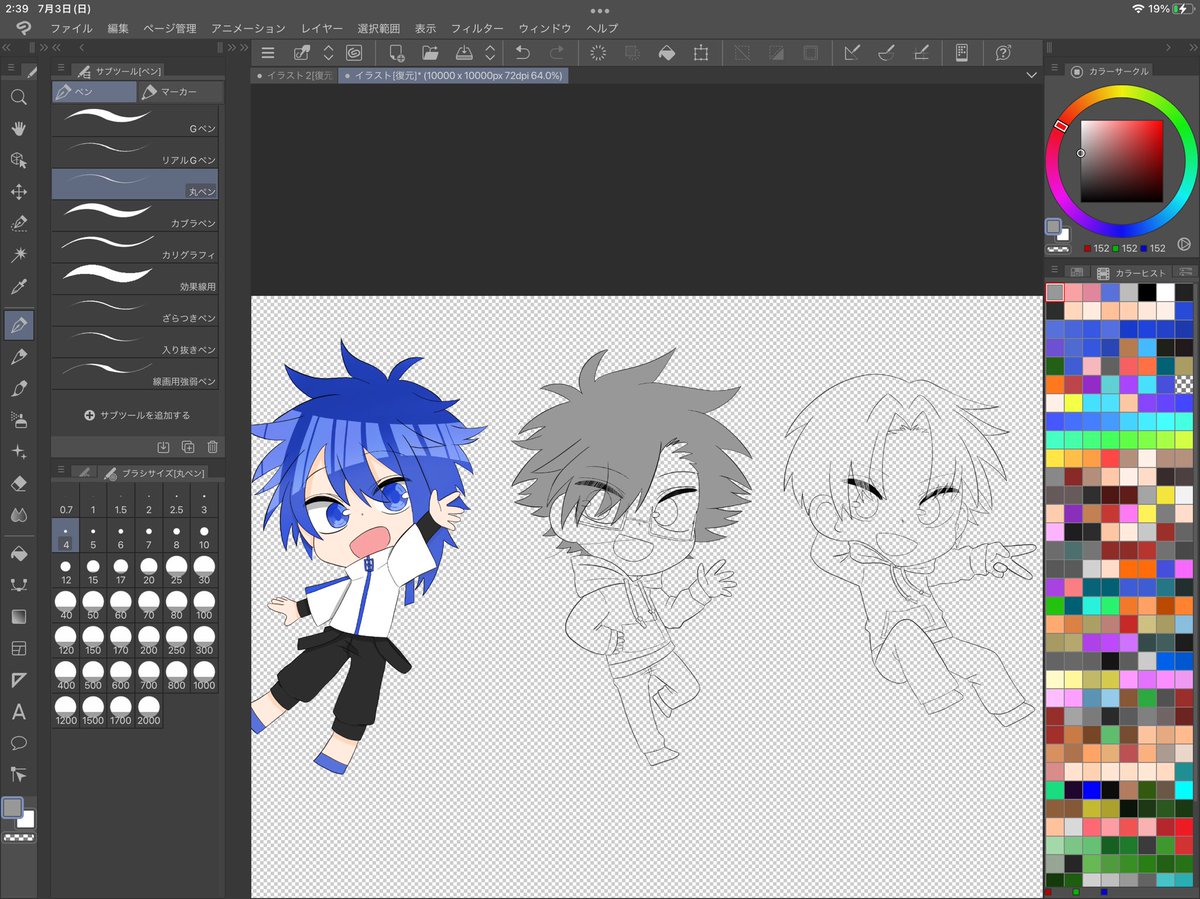Toggle the transparent color swatch below color chips

tap(17, 838)
